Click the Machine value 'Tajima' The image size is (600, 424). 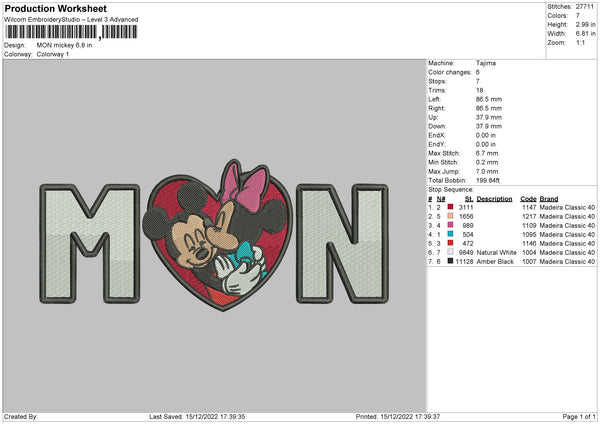click(486, 63)
